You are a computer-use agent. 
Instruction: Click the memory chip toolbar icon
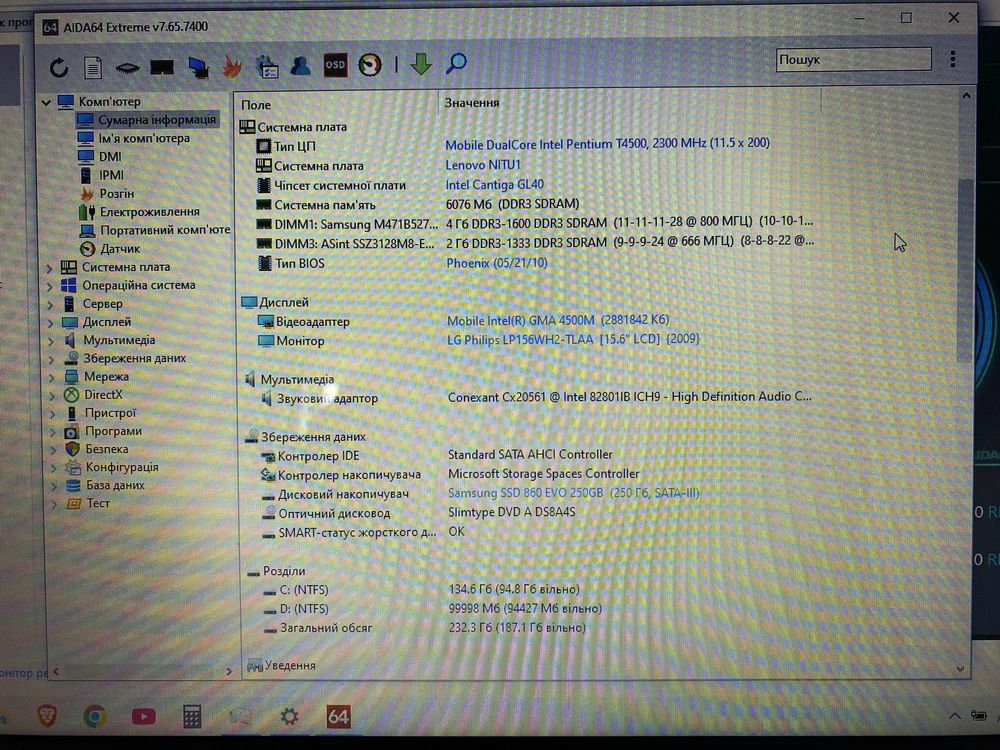pos(128,68)
